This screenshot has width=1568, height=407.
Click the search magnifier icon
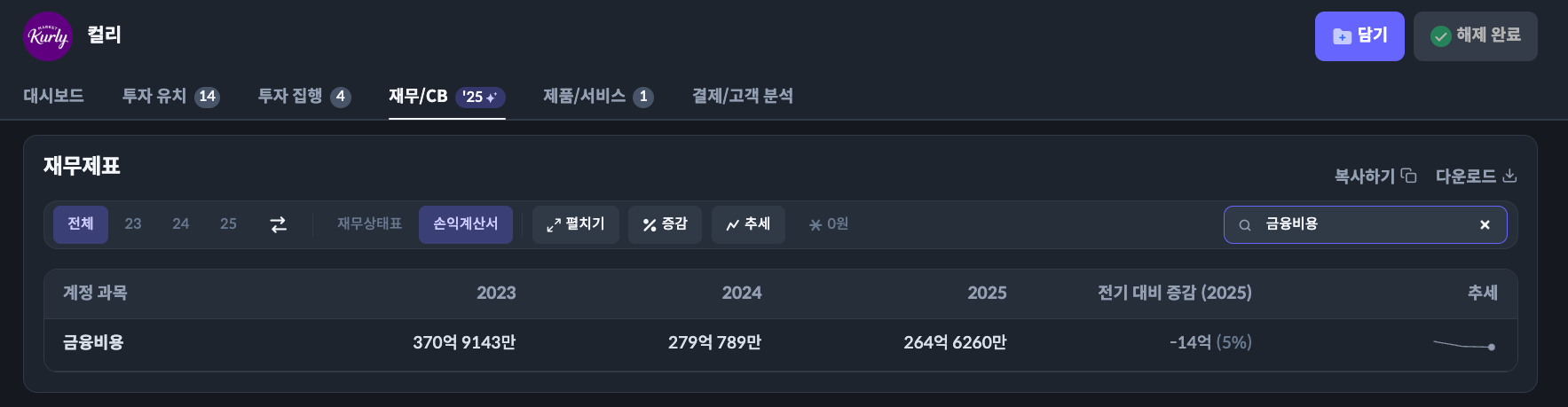click(1245, 225)
